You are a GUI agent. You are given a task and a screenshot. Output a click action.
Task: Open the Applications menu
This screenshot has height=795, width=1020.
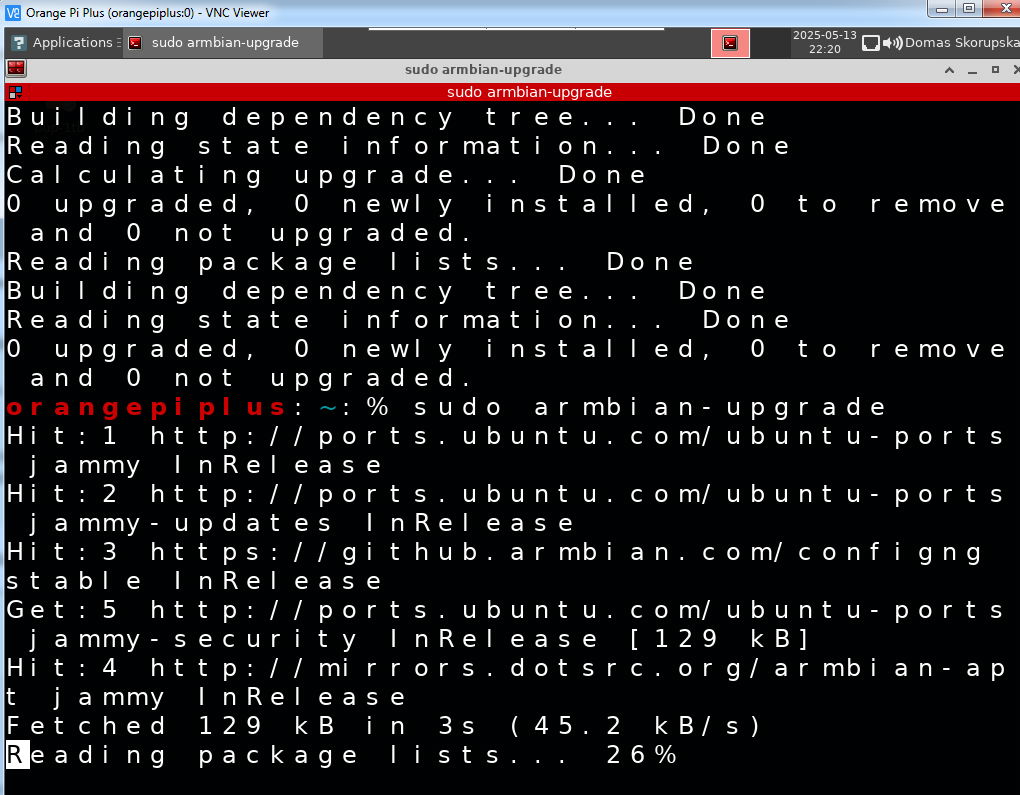tap(66, 43)
